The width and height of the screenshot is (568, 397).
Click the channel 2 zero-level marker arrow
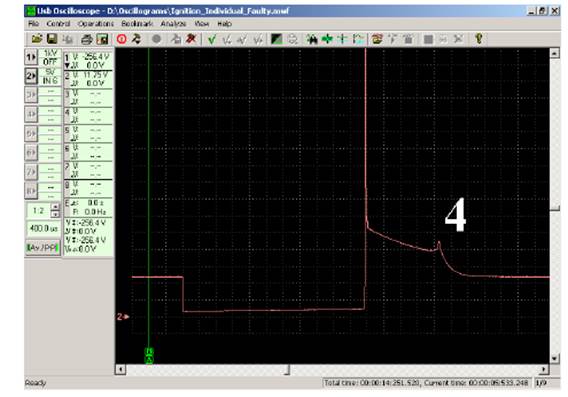[123, 317]
